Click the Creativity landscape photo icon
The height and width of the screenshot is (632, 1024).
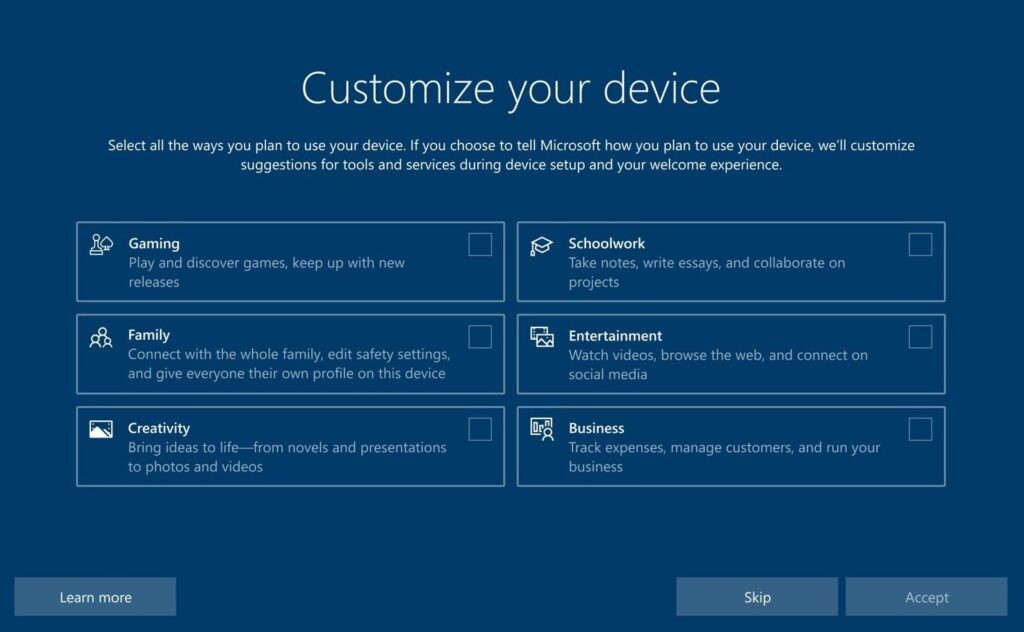click(x=101, y=429)
